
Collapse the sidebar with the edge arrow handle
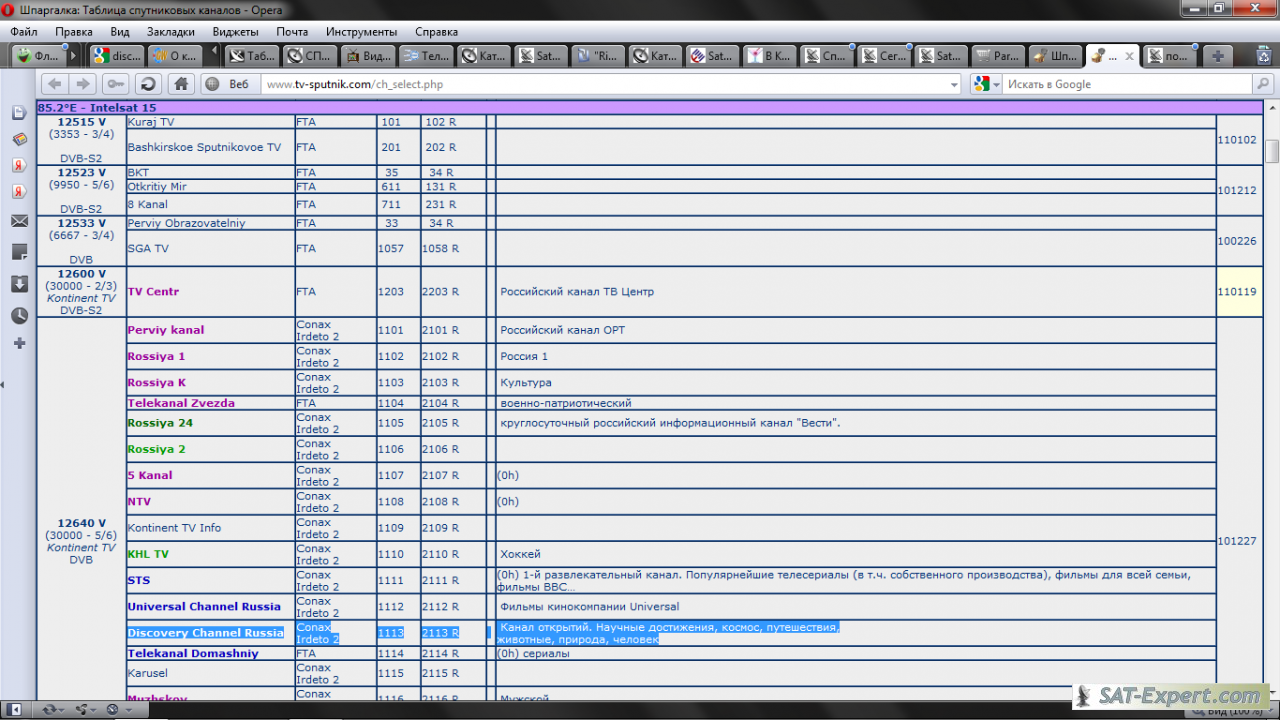coord(3,384)
